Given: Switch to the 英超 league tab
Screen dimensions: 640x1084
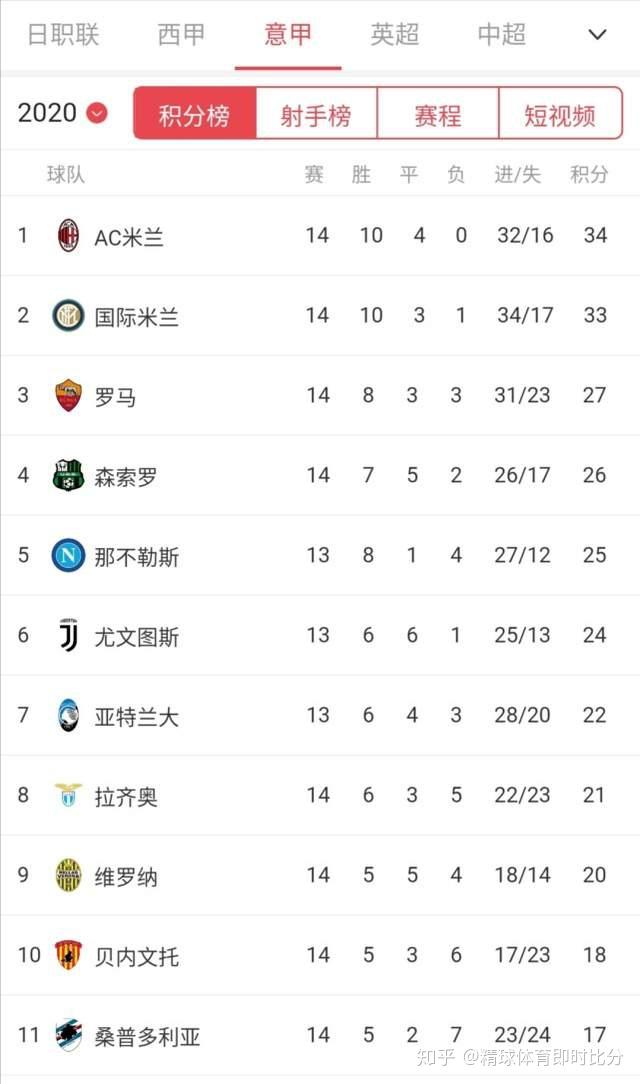Looking at the screenshot, I should pyautogui.click(x=395, y=35).
